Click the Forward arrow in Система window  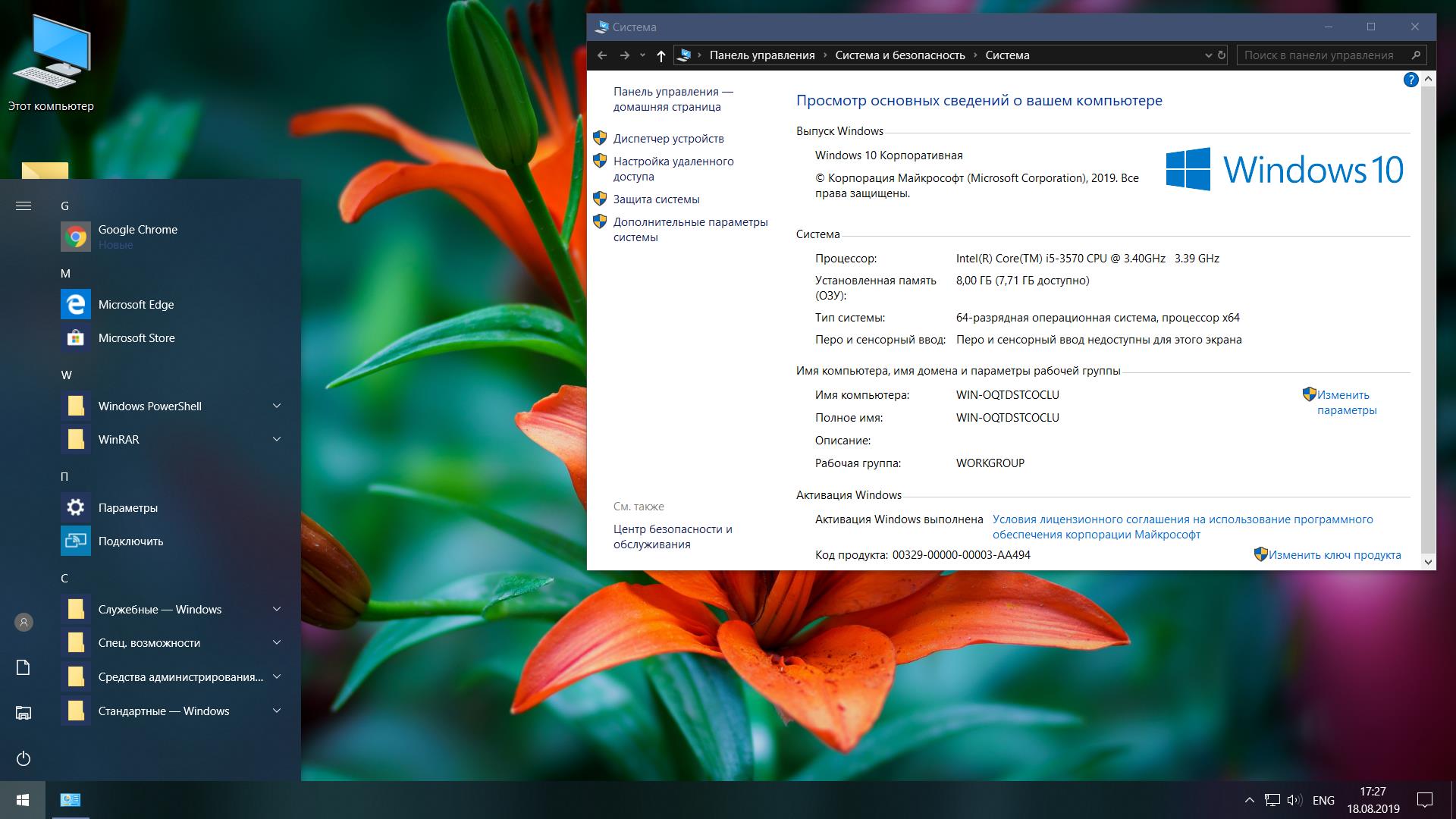(x=625, y=55)
